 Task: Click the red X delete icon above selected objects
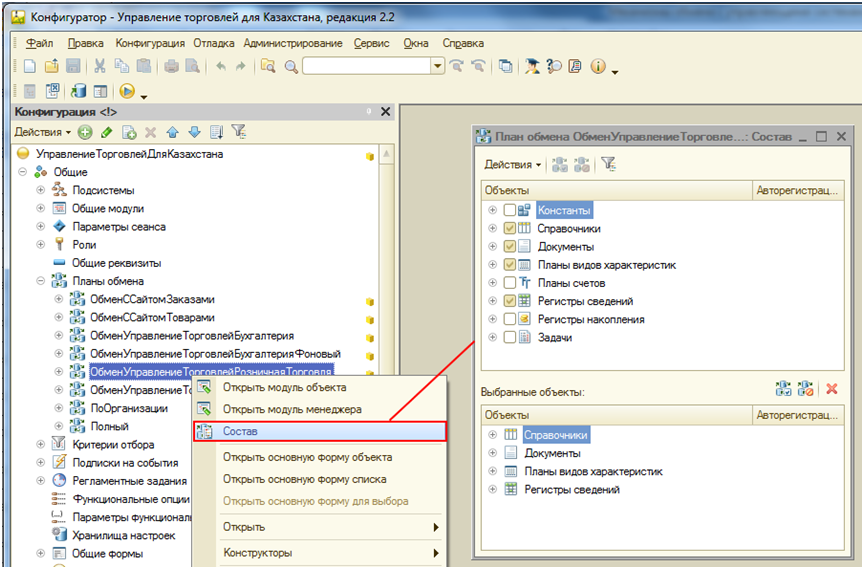click(831, 389)
